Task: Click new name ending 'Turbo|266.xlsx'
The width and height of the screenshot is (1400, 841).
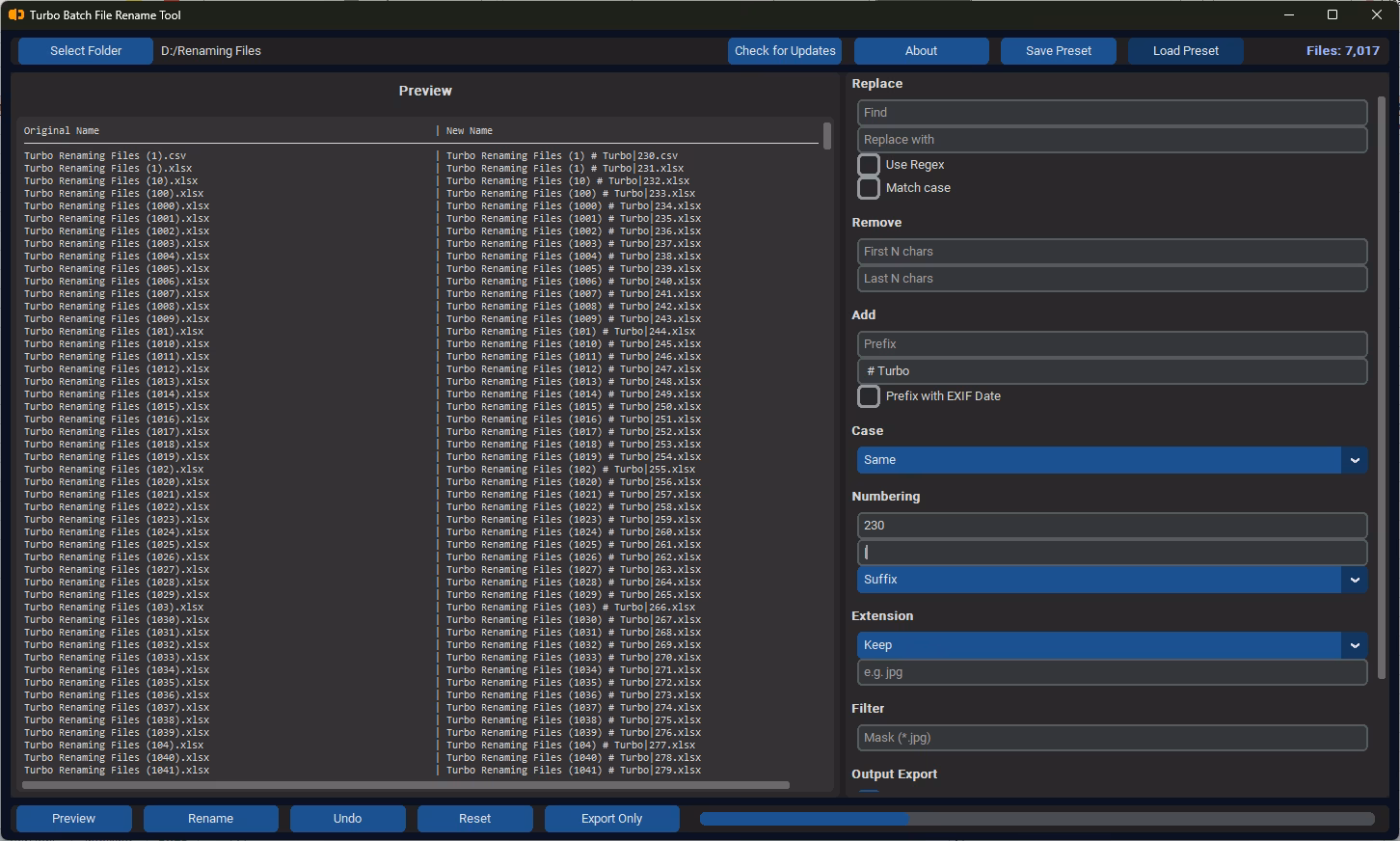Action: 571,607
